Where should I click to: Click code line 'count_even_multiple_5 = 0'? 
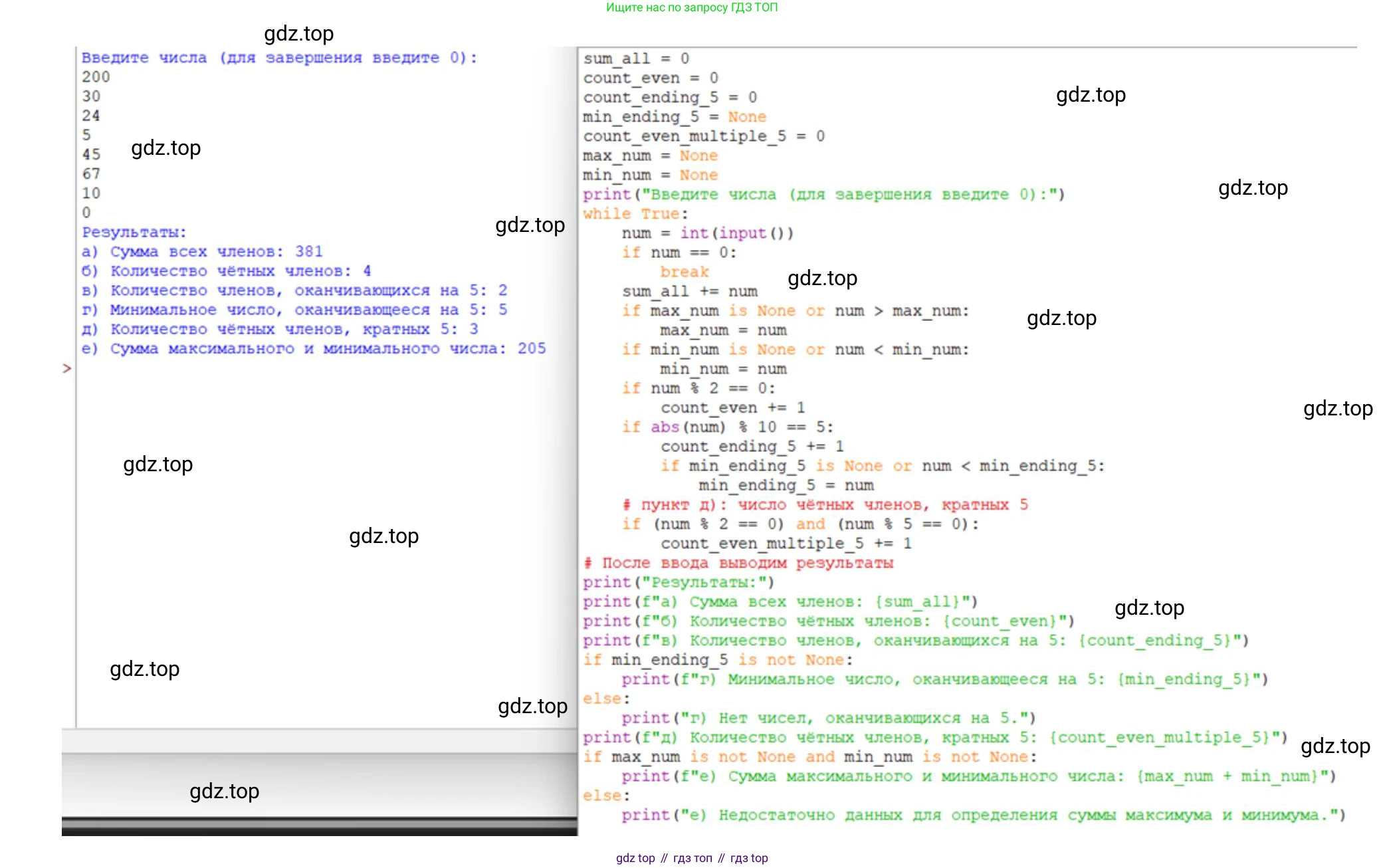704,136
